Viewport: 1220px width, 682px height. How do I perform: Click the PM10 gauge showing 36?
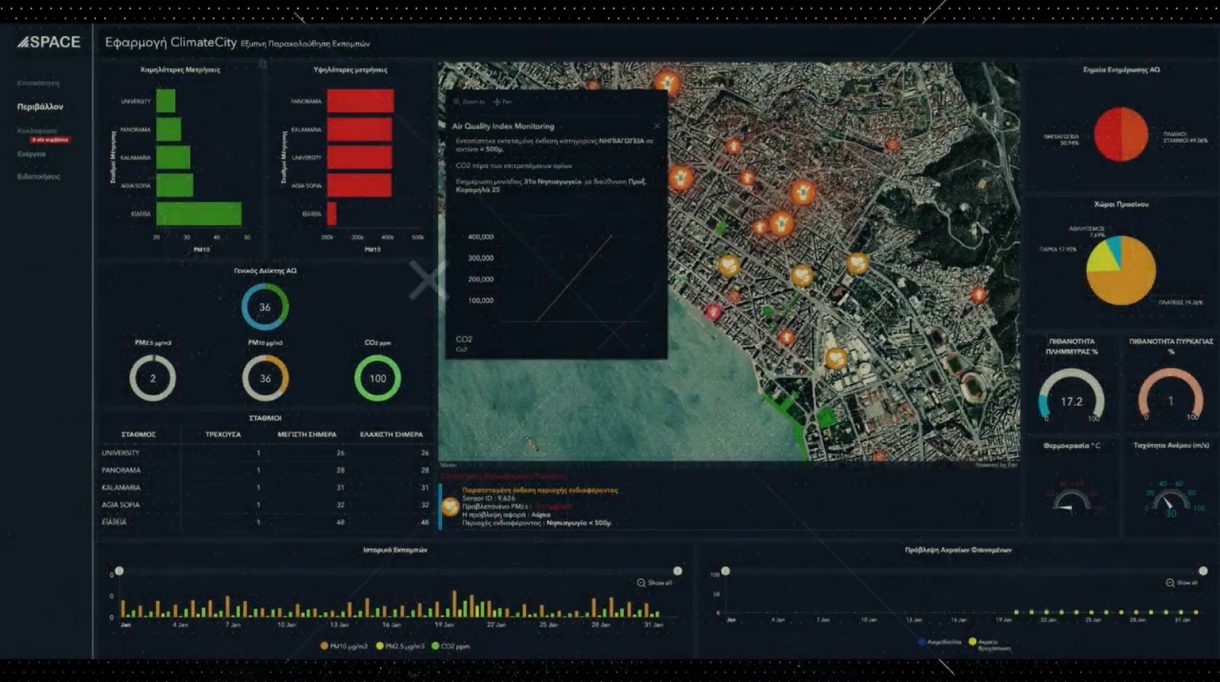tap(265, 379)
